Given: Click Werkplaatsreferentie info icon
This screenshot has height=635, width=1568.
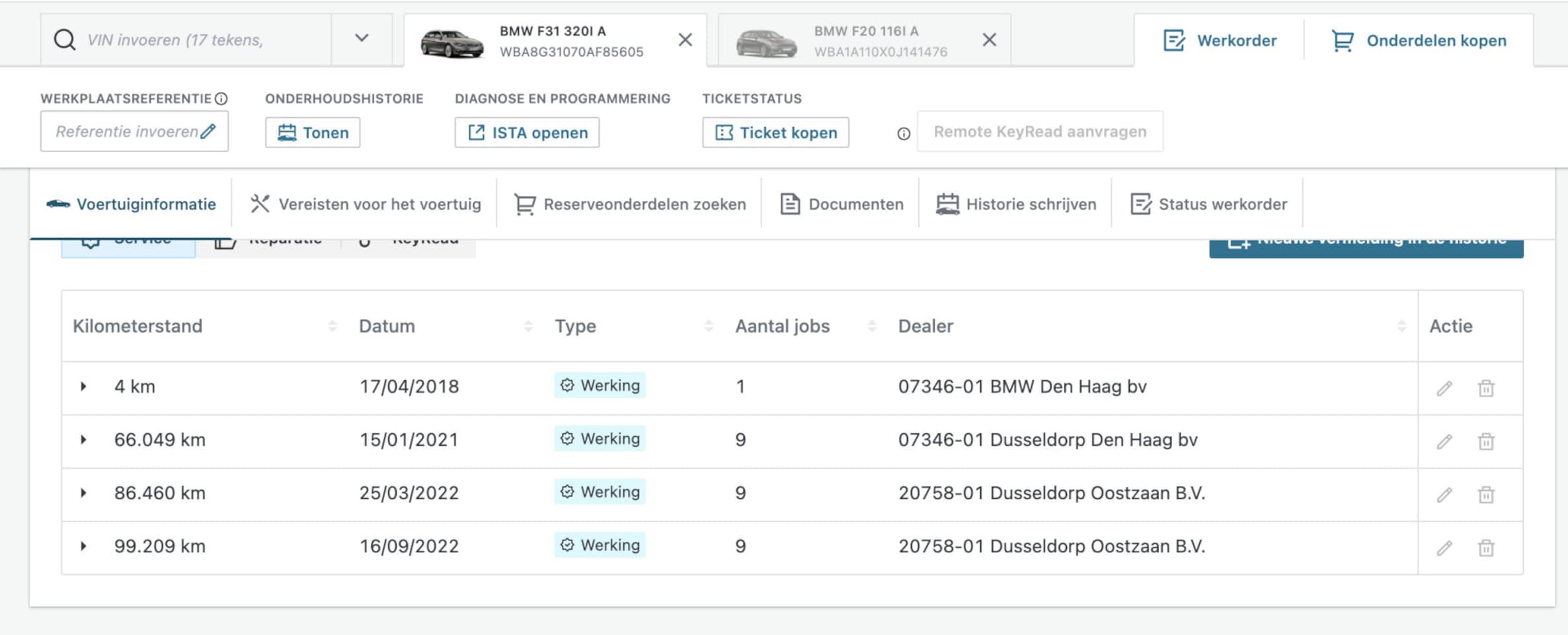Looking at the screenshot, I should point(221,99).
